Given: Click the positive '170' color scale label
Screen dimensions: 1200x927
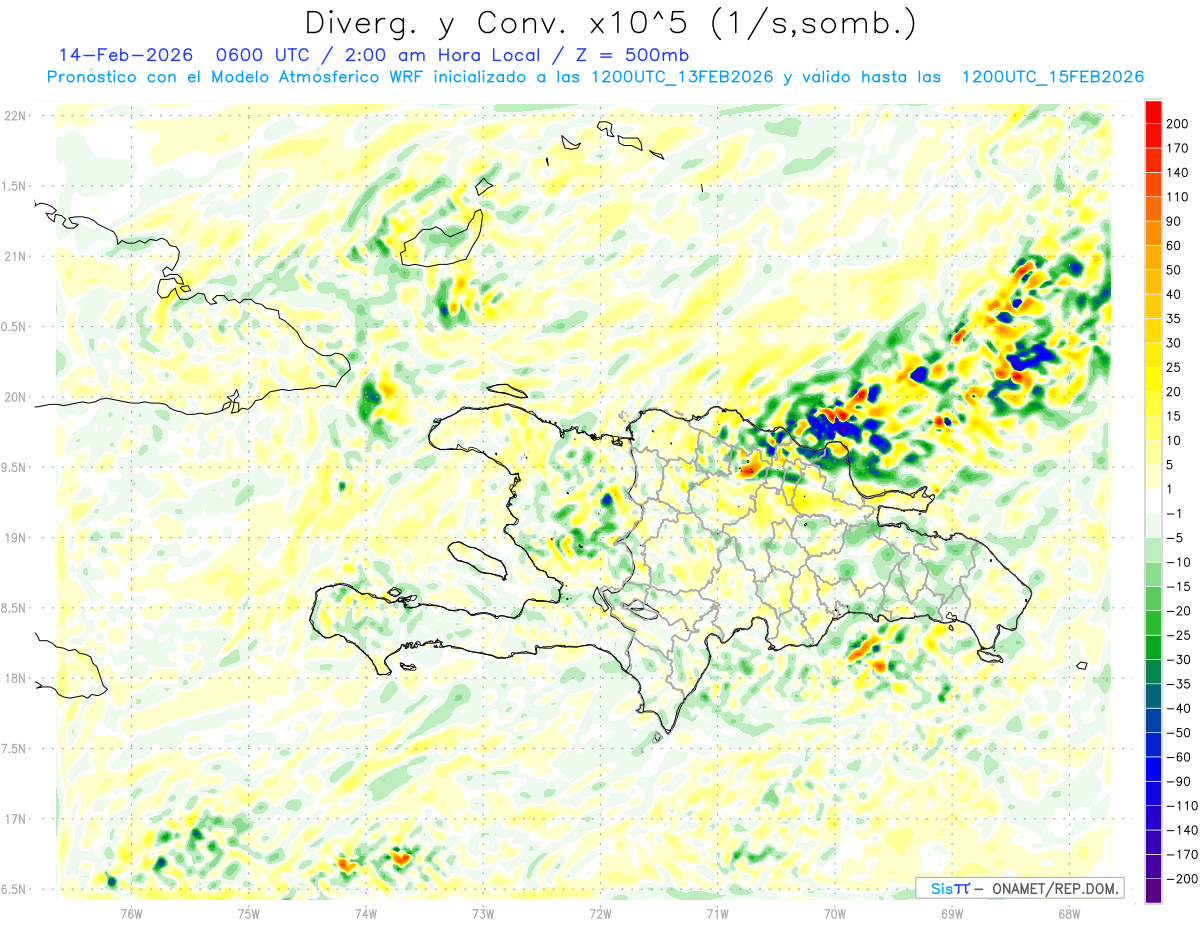Looking at the screenshot, I should tap(1179, 148).
